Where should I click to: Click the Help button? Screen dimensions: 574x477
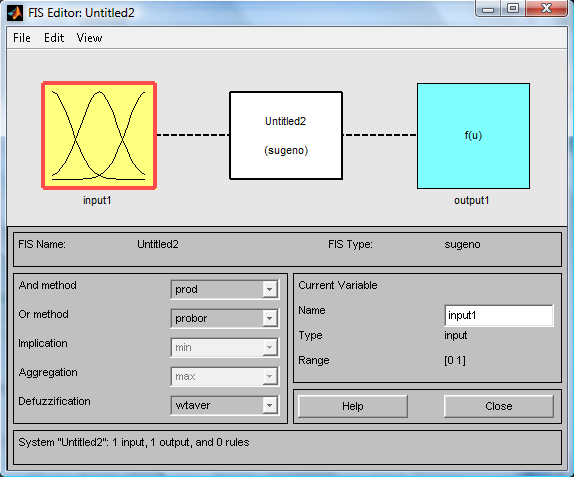tap(353, 406)
